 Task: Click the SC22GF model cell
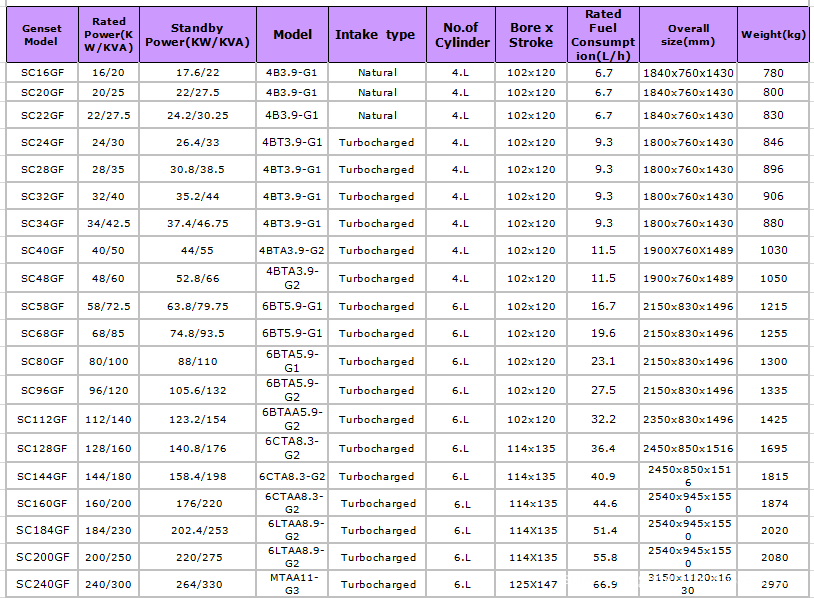click(x=42, y=115)
